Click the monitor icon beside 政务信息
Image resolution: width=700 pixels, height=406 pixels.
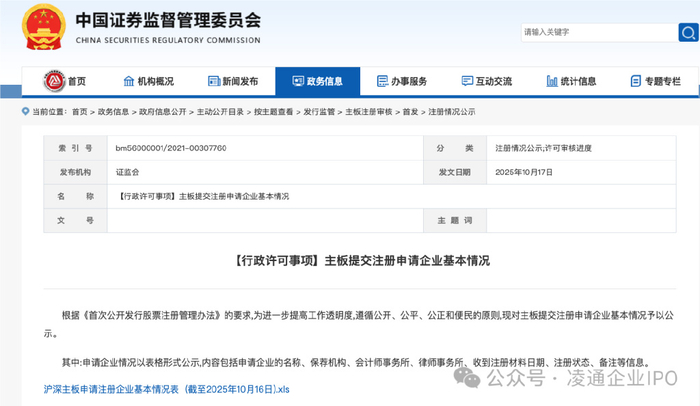tap(298, 81)
